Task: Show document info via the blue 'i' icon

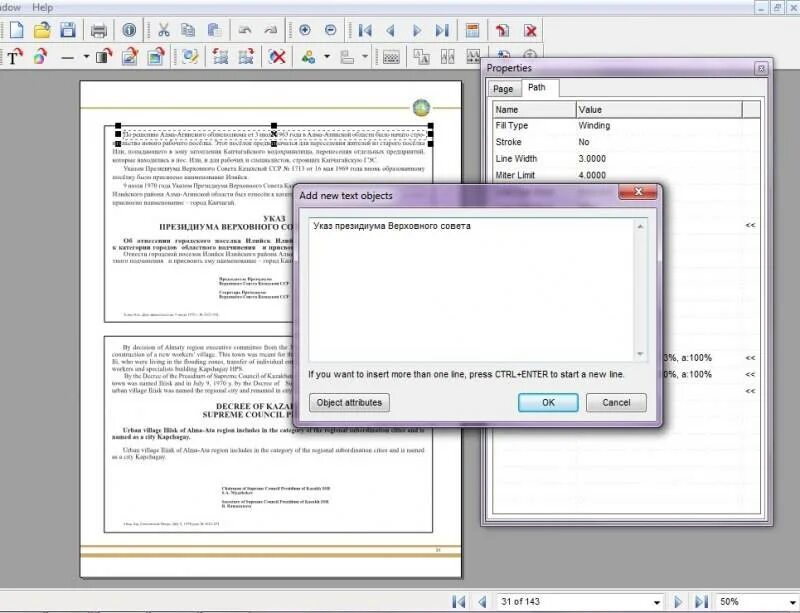Action: pos(129,31)
